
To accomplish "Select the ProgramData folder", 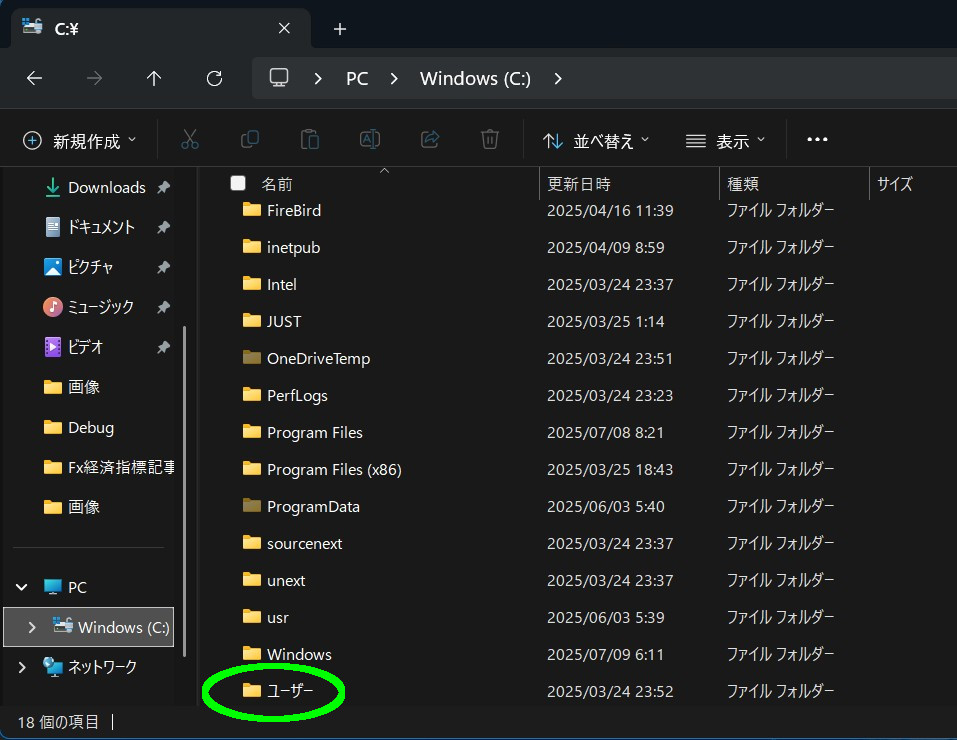I will coord(313,507).
